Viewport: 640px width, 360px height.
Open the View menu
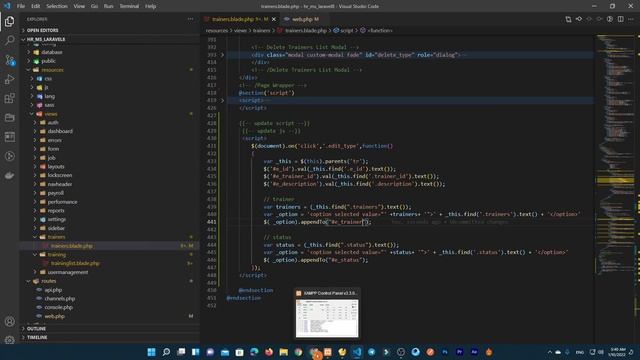(79, 6)
